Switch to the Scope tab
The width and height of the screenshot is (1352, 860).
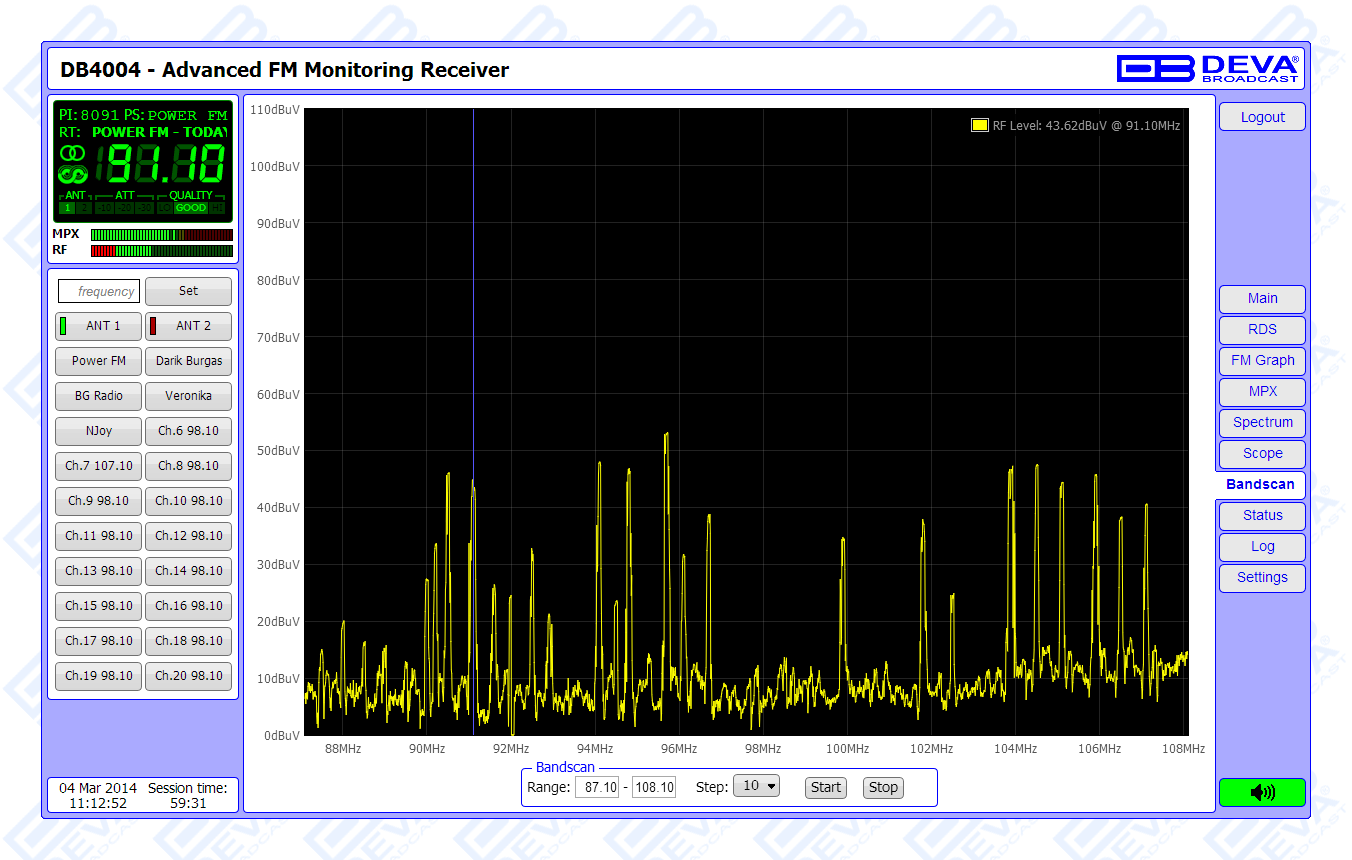(1262, 453)
